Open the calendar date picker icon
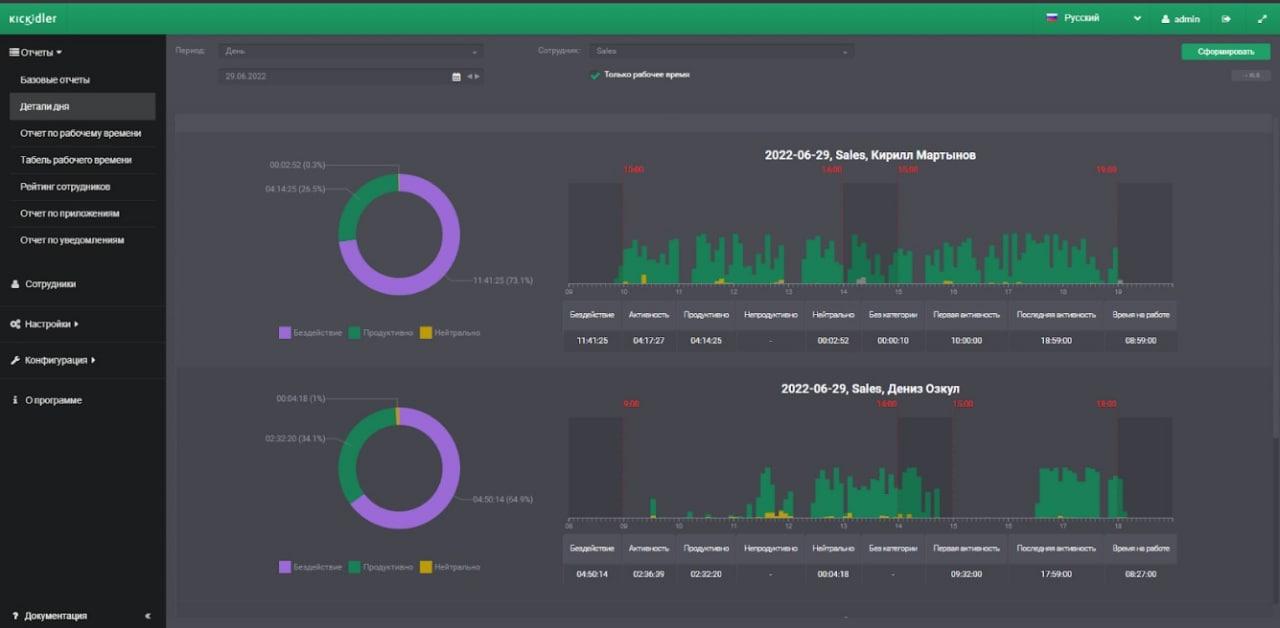This screenshot has width=1280, height=628. coord(457,76)
